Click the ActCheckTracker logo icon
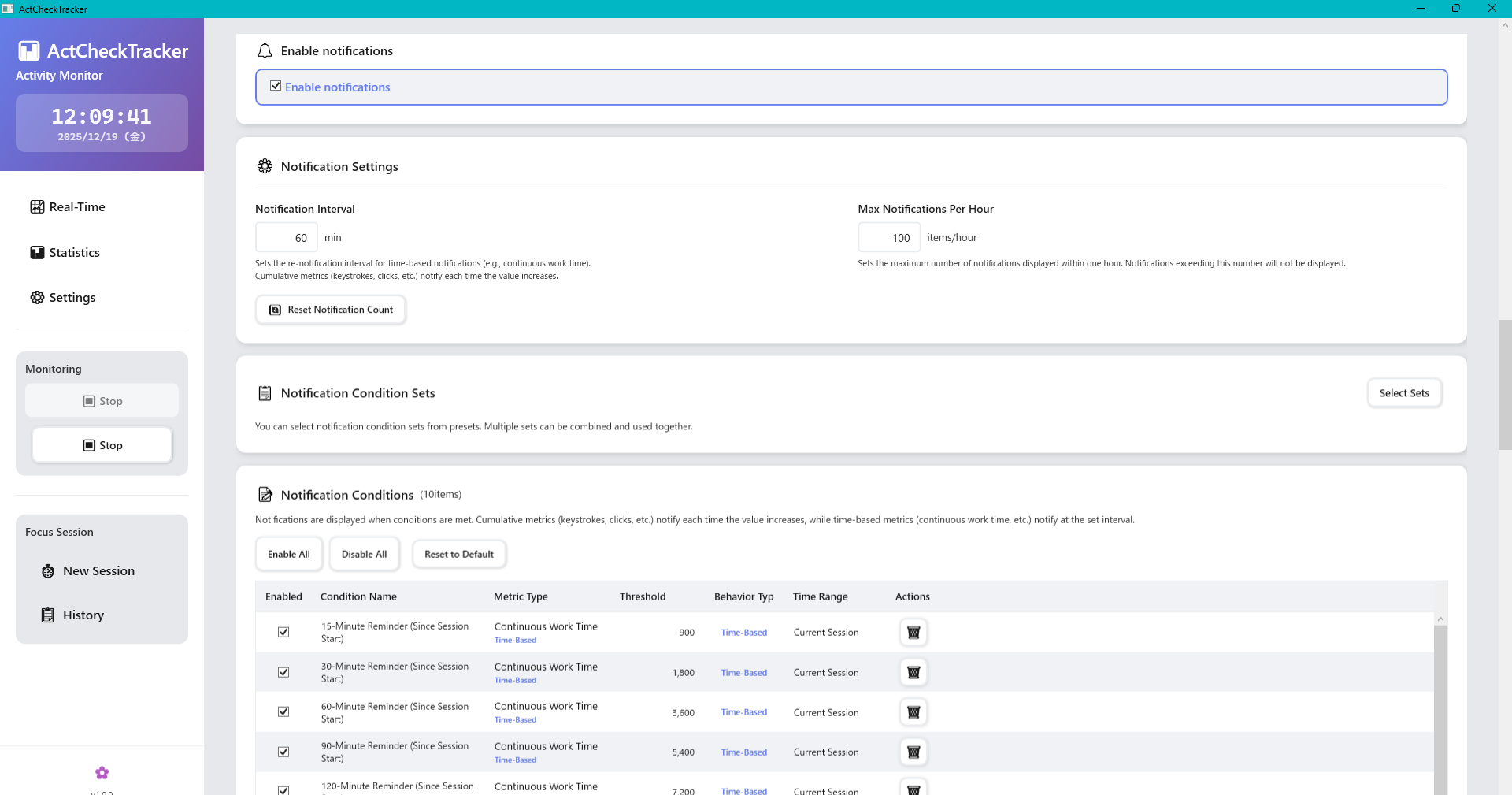This screenshot has height=795, width=1512. (29, 51)
